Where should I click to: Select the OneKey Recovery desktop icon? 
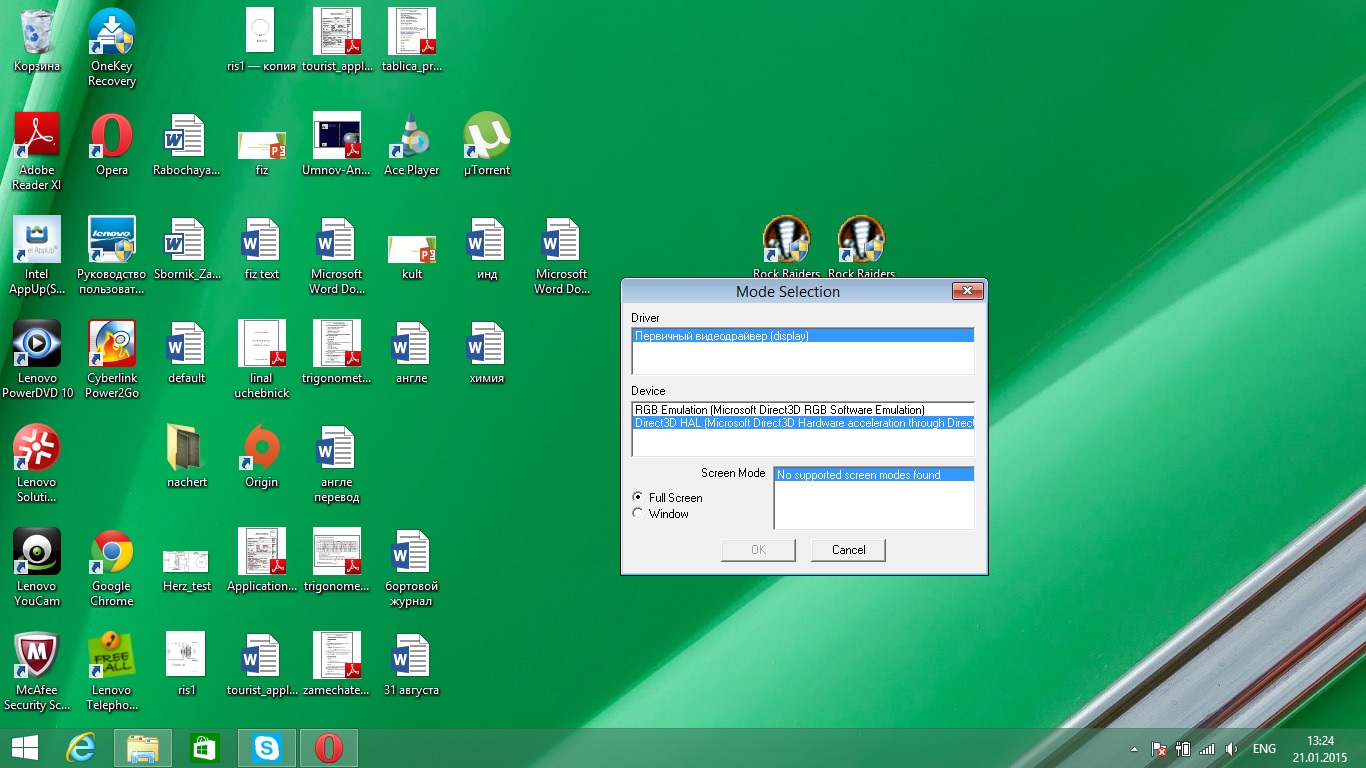click(x=112, y=48)
